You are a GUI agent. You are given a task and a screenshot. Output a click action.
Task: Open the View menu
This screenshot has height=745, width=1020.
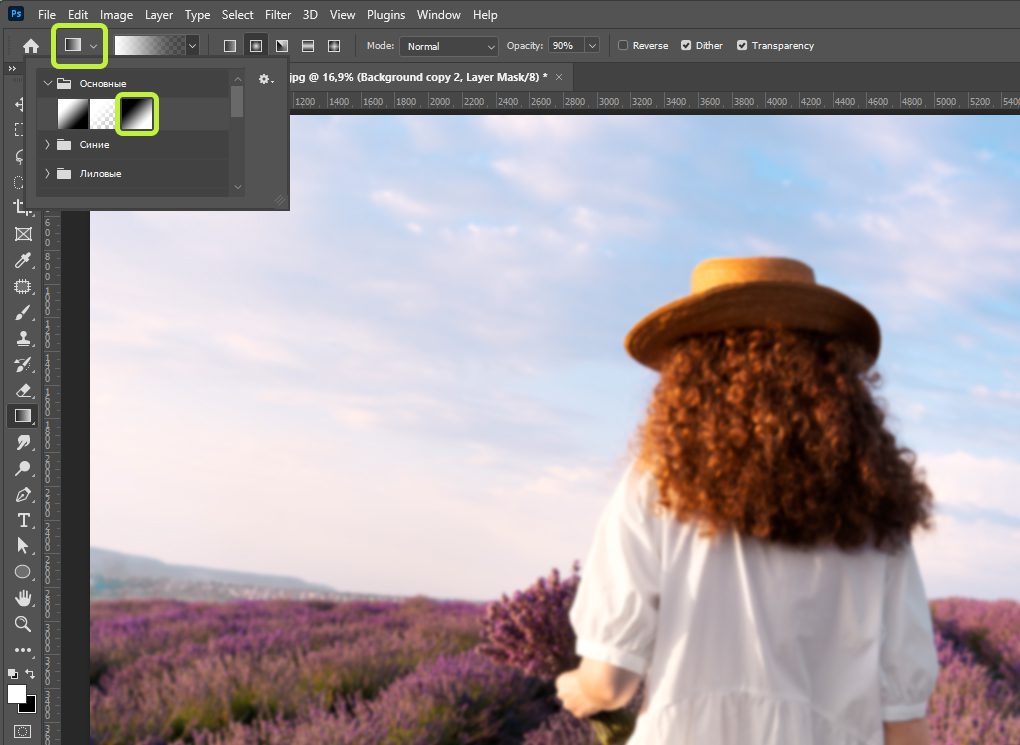pyautogui.click(x=342, y=14)
